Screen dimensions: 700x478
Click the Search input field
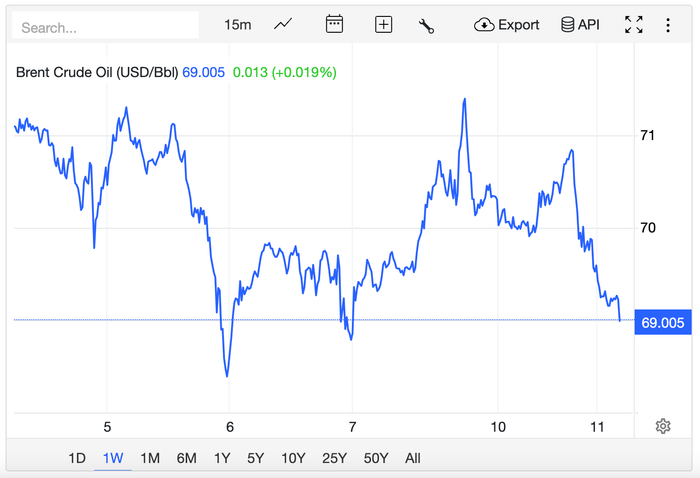pos(105,27)
